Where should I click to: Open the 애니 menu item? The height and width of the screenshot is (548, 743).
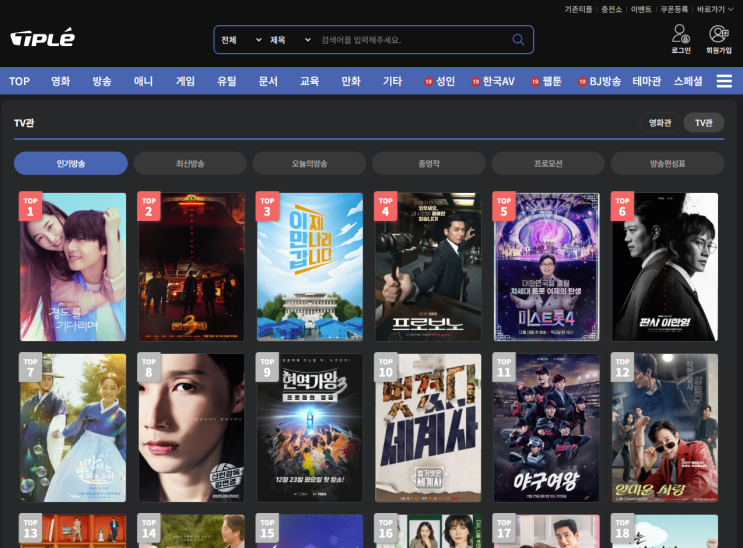tap(143, 81)
